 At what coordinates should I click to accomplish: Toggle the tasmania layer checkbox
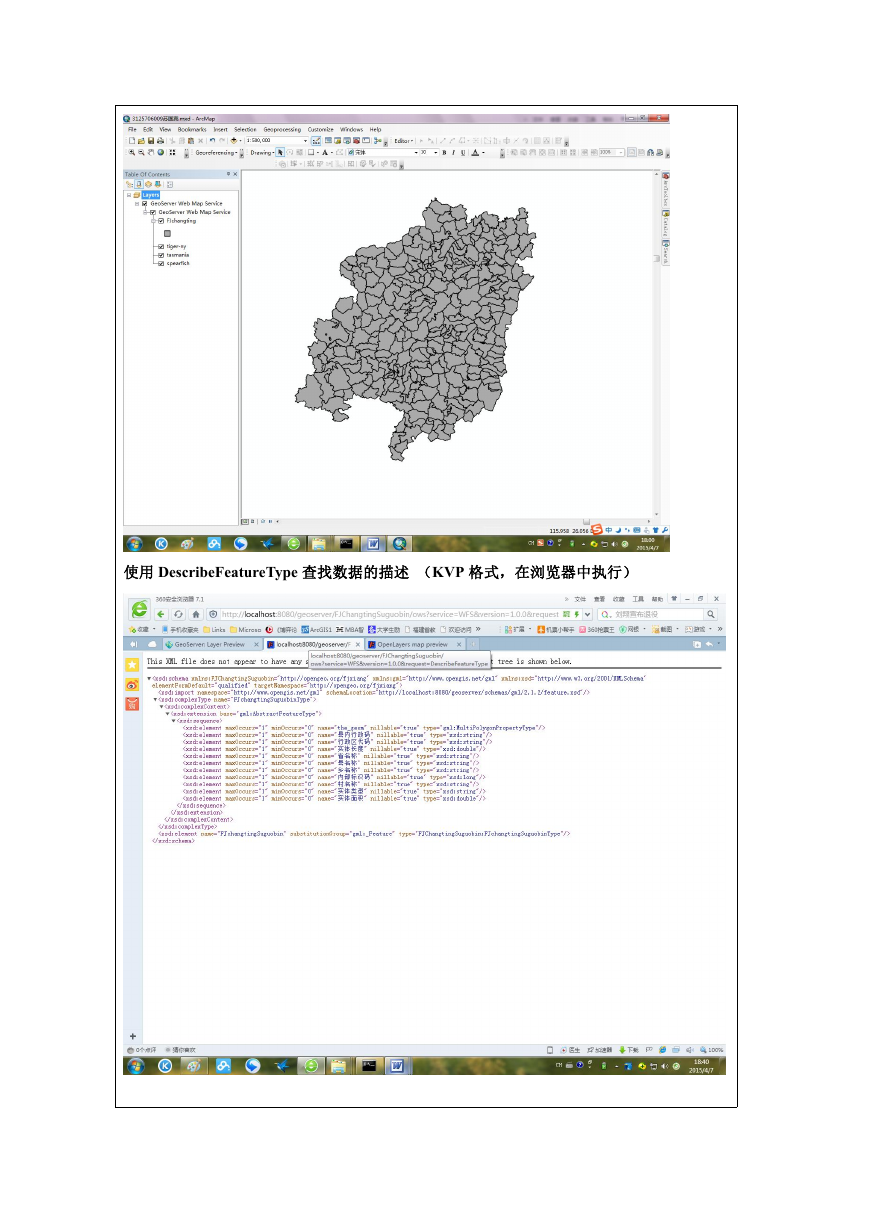point(161,255)
